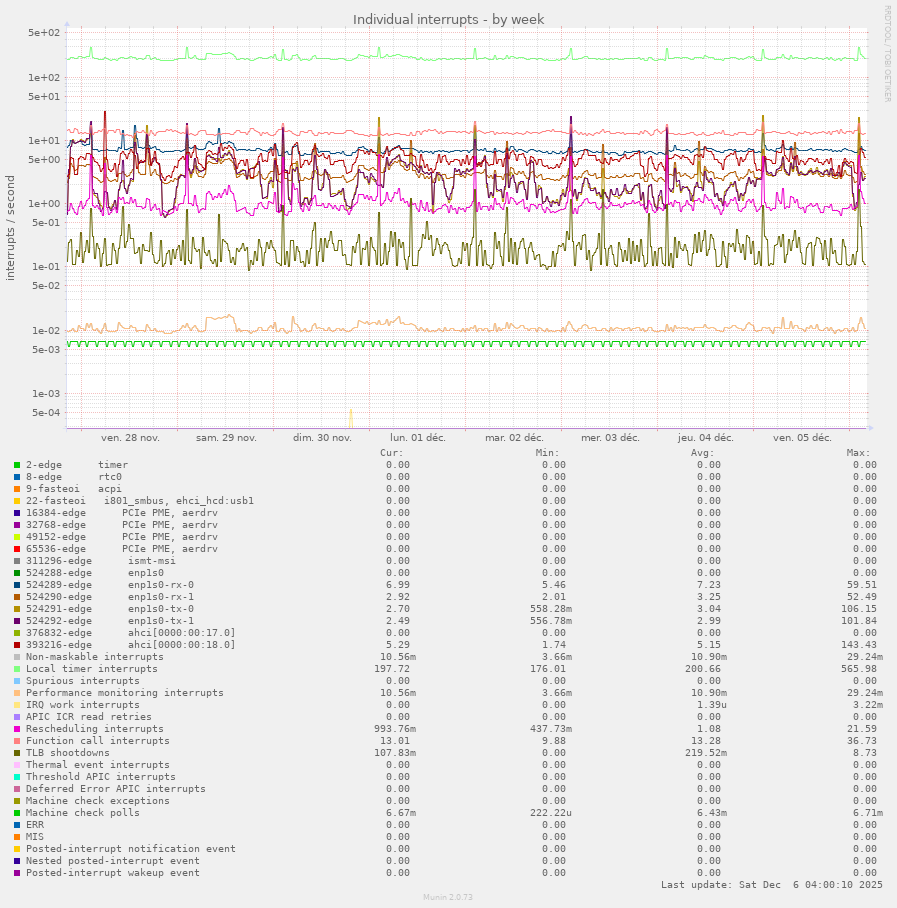Image resolution: width=897 pixels, height=908 pixels.
Task: Click the 'jeu. 04 déc.' date label
Action: pos(706,438)
